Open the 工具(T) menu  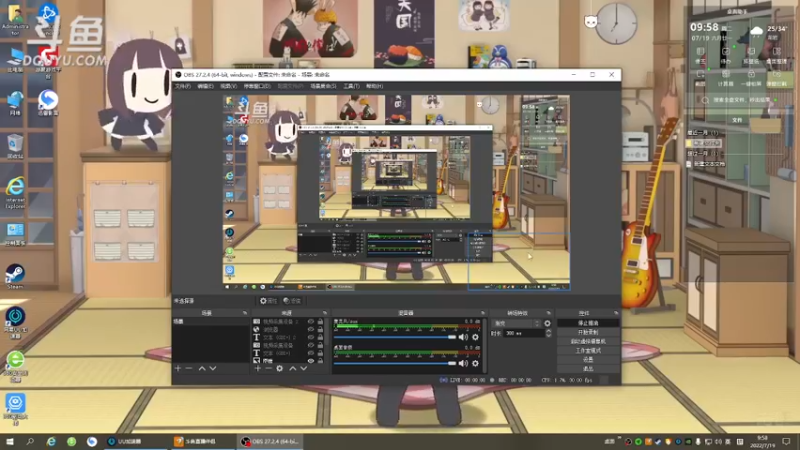click(351, 86)
